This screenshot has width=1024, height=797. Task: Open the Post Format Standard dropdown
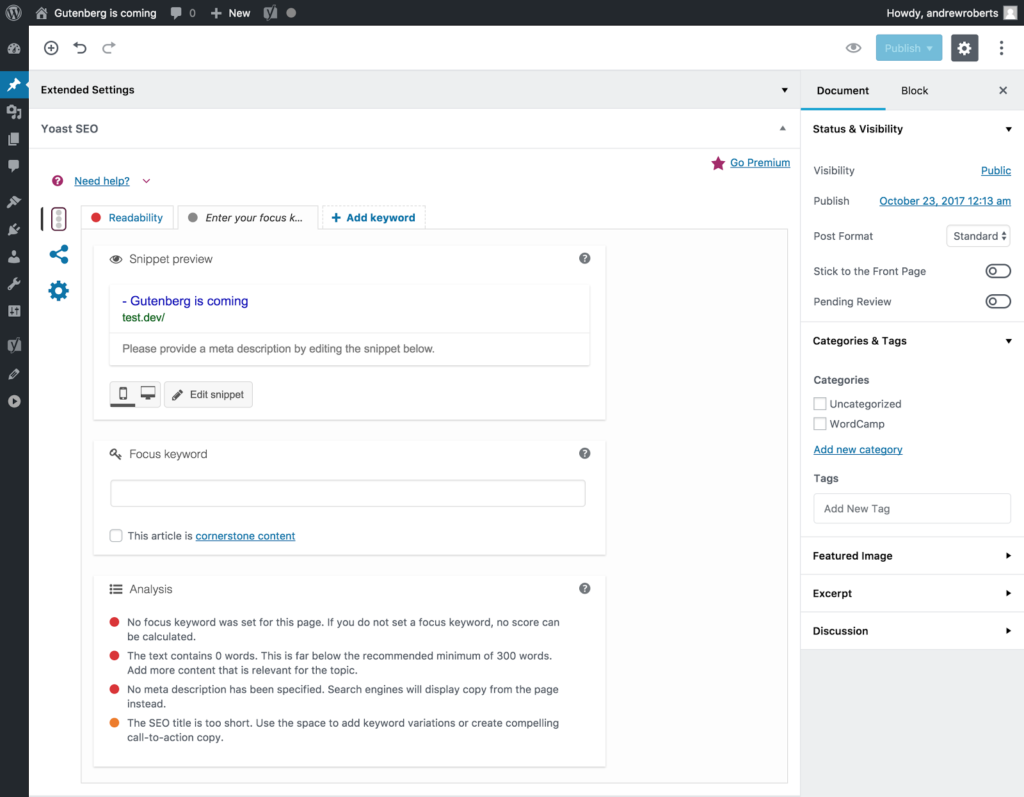[978, 236]
